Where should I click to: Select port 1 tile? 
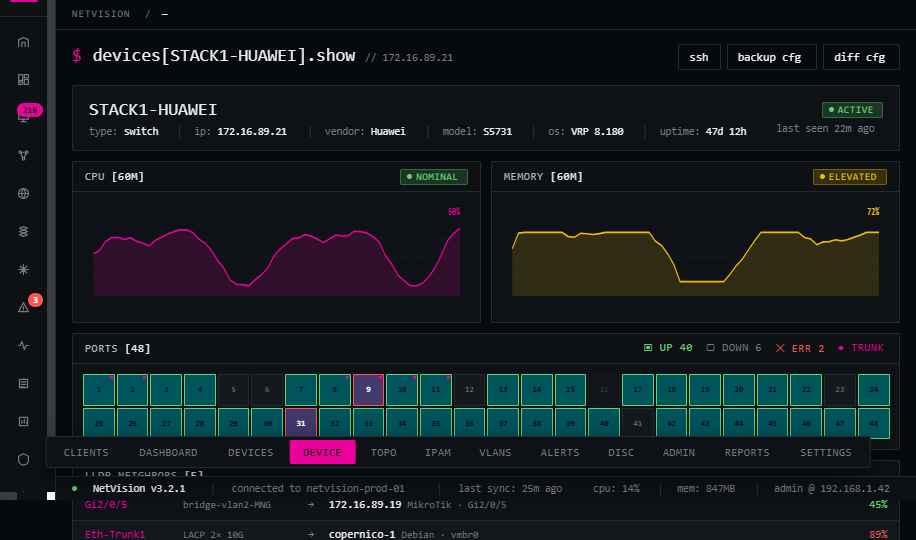point(99,390)
